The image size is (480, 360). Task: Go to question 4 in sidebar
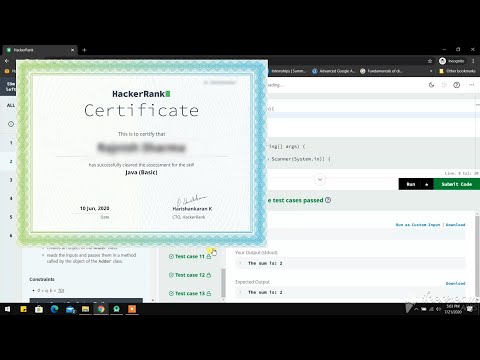click(11, 198)
